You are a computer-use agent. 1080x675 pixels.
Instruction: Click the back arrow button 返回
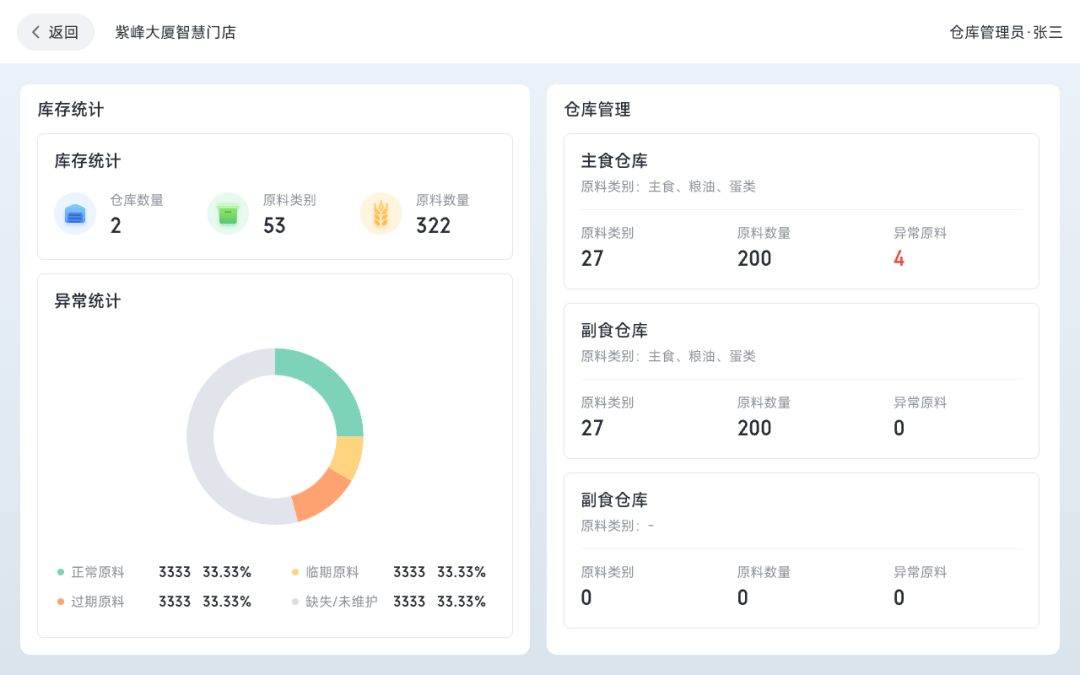click(55, 32)
